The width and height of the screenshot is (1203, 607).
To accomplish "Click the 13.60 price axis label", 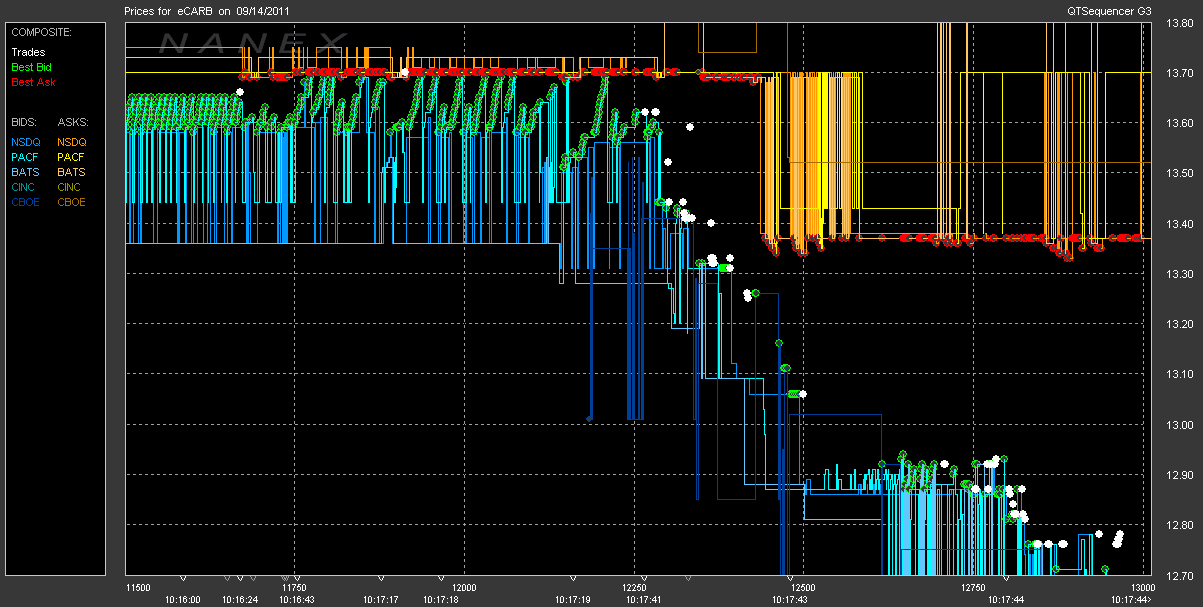I will coord(1180,123).
